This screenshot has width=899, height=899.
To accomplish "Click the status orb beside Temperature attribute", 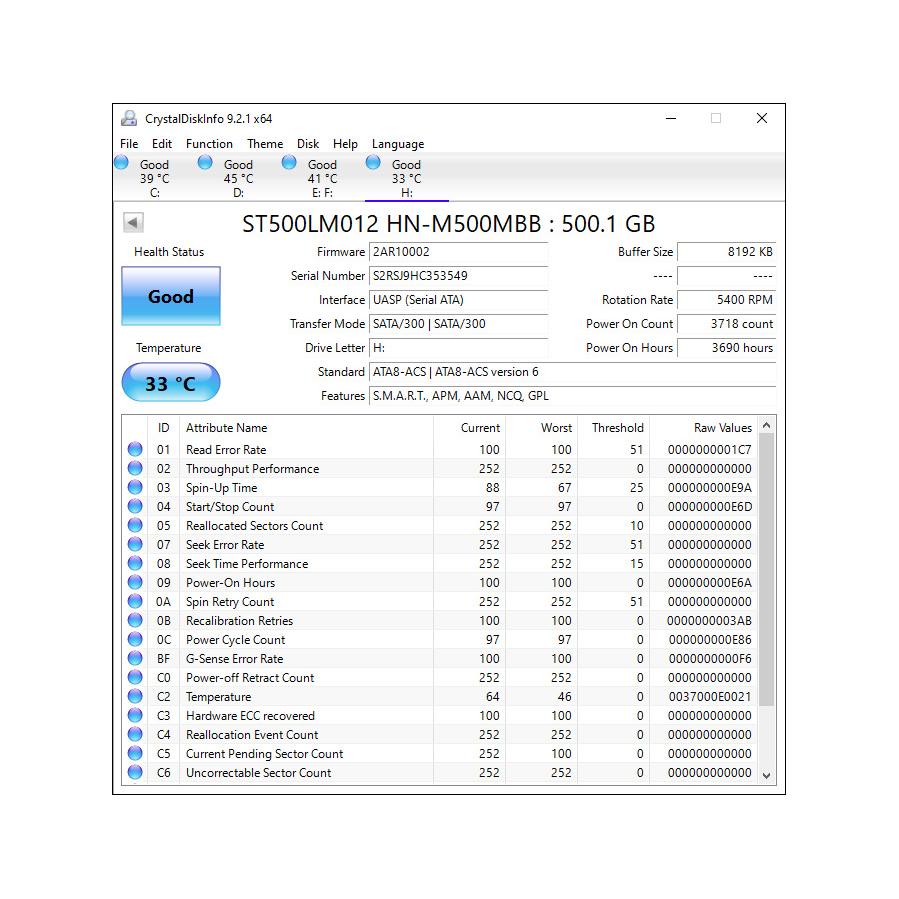I will point(135,697).
